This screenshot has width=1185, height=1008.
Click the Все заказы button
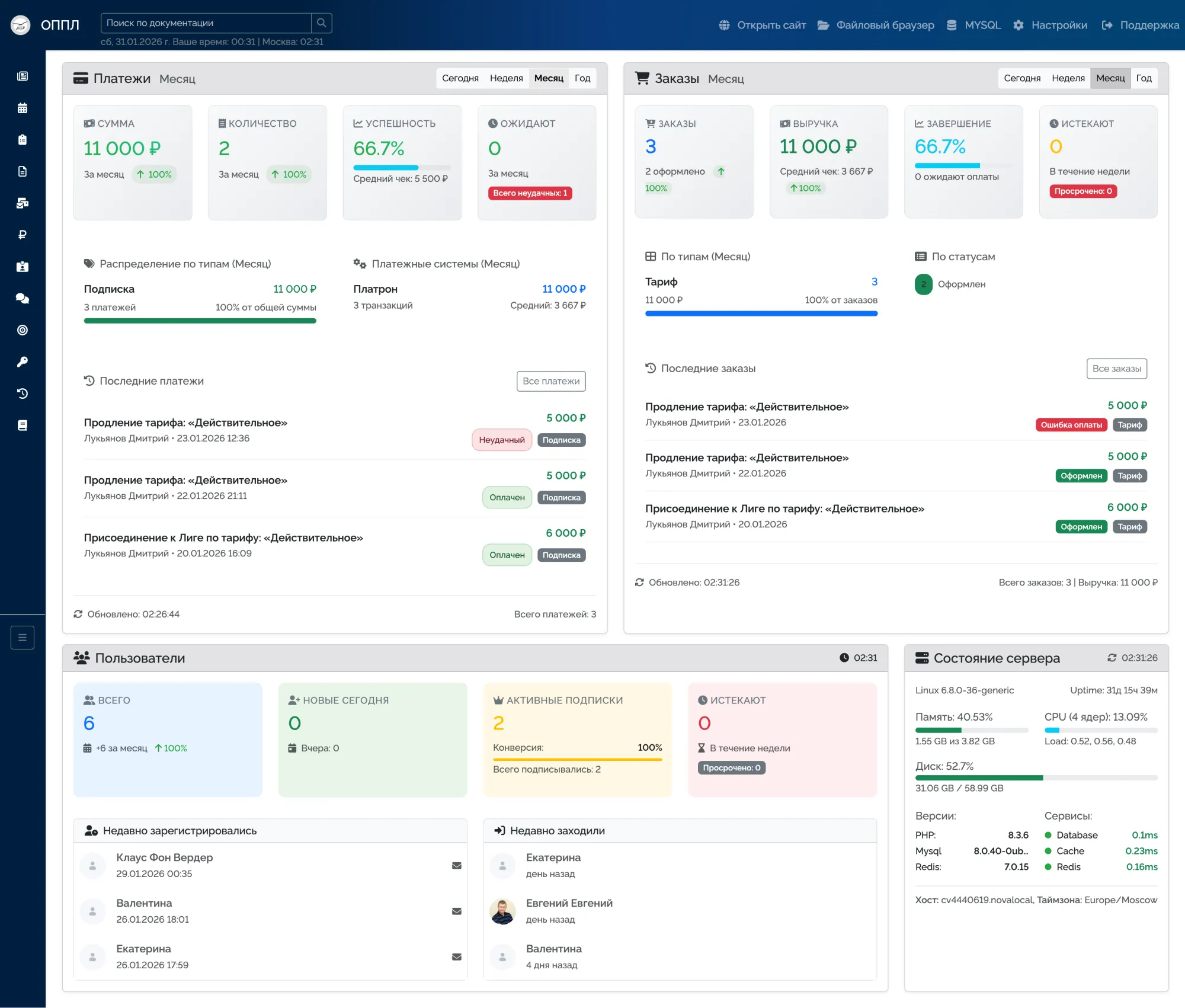tap(1116, 369)
